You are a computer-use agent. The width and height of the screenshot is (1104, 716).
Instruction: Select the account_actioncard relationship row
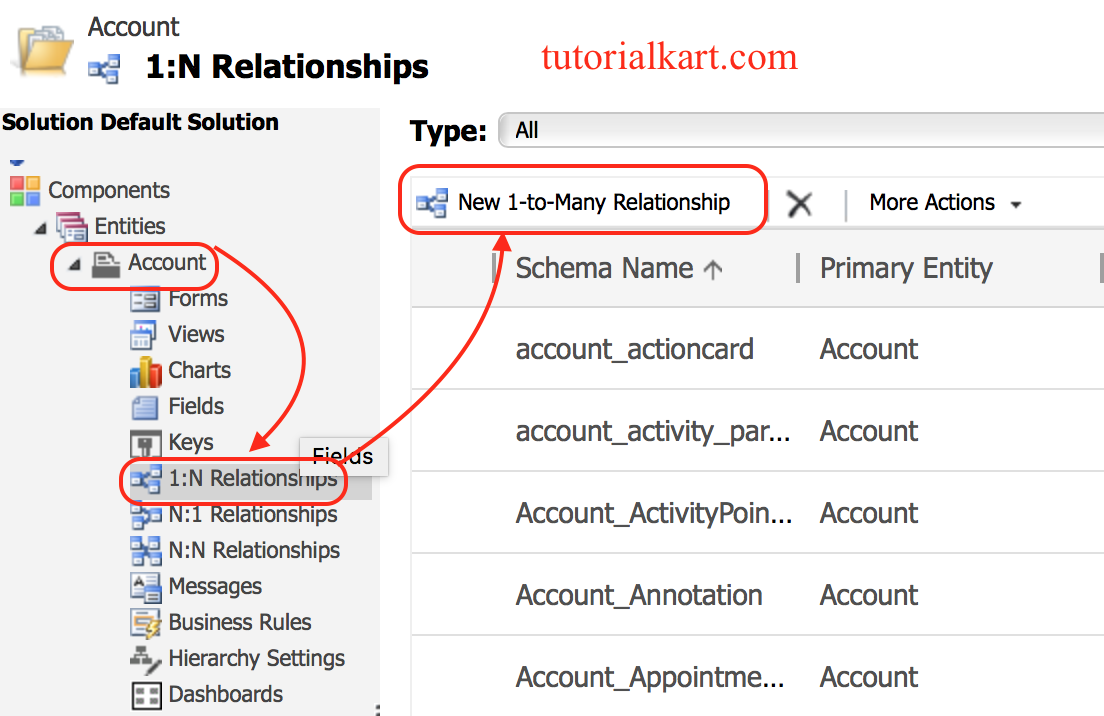tap(634, 349)
